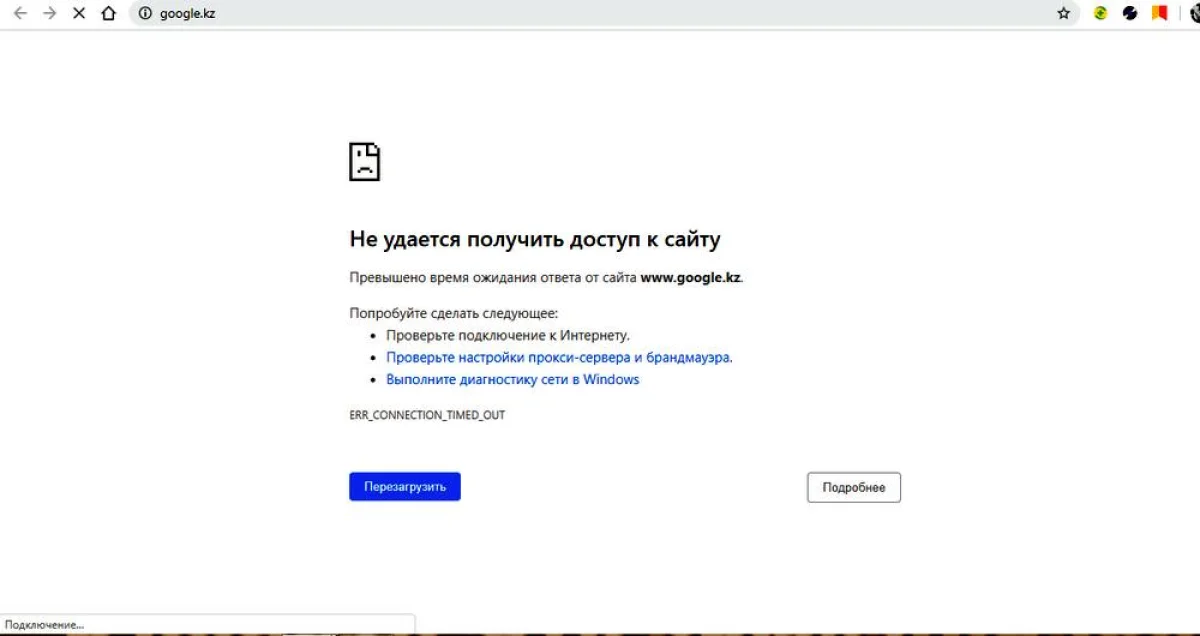Run Windows network diagnostics link
The image size is (1200, 636).
(513, 379)
